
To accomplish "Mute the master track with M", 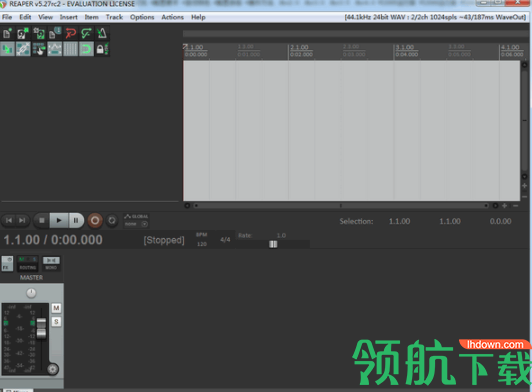I will [x=56, y=308].
